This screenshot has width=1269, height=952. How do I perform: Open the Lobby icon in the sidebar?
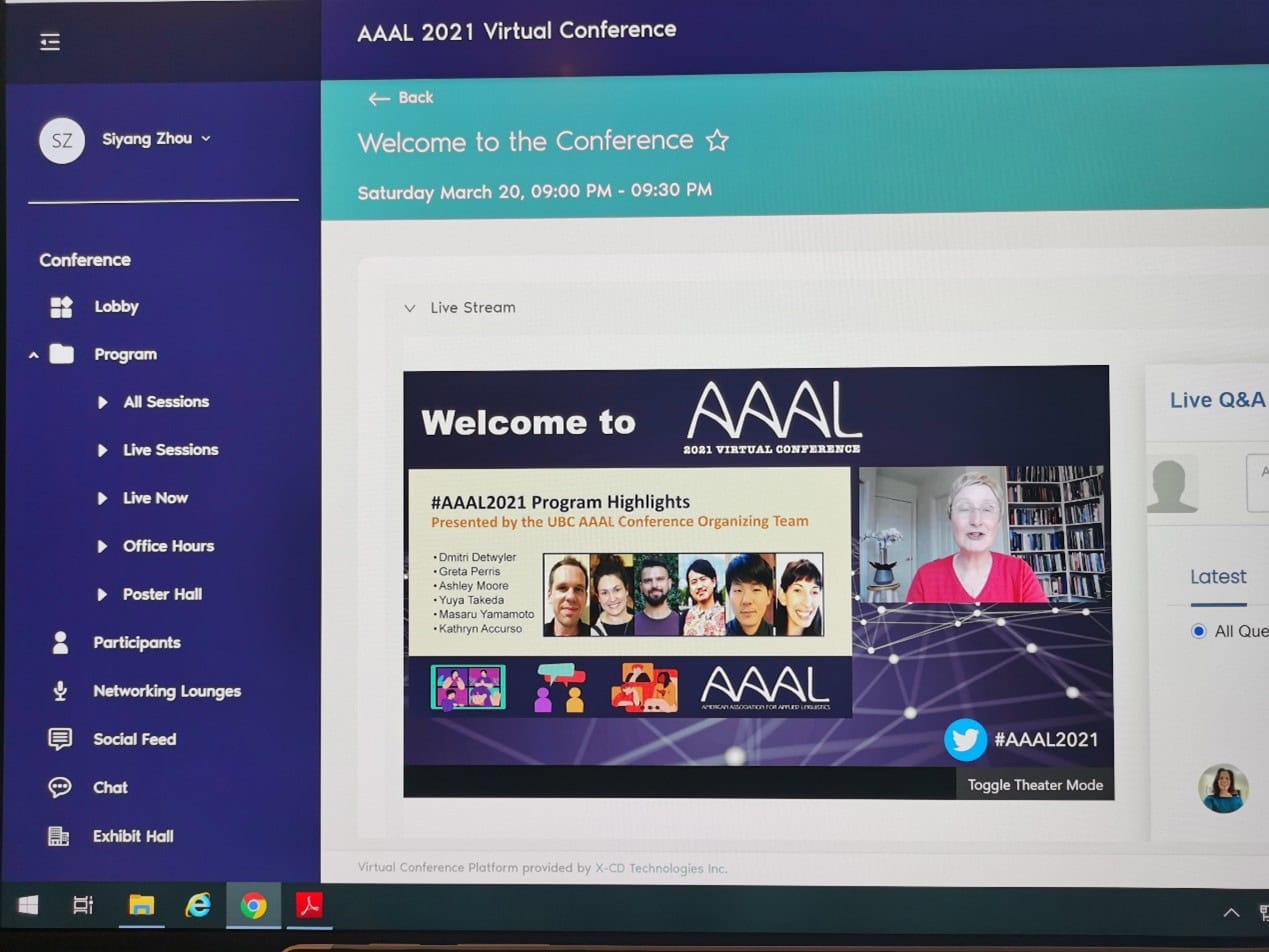[x=62, y=307]
